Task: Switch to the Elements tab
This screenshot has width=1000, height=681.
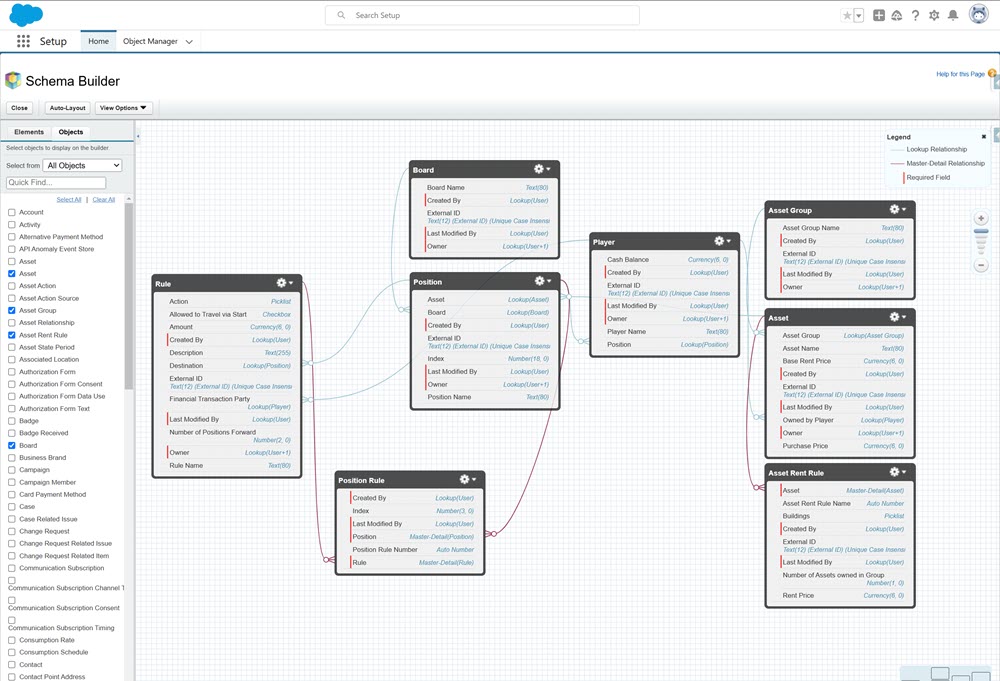Action: [29, 132]
